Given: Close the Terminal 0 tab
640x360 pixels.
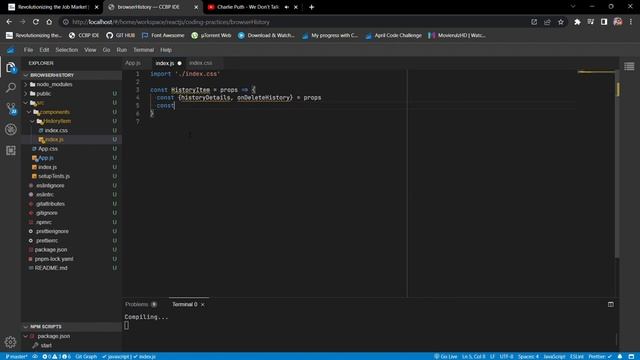Looking at the screenshot, I should [x=203, y=304].
